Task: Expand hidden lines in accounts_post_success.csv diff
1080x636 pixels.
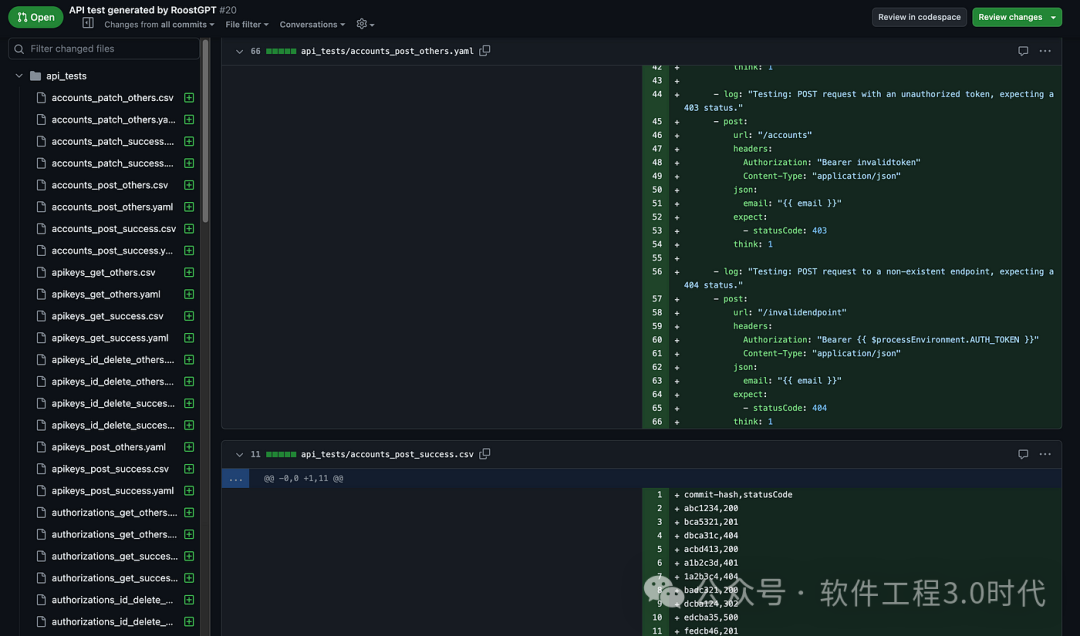Action: [236, 478]
